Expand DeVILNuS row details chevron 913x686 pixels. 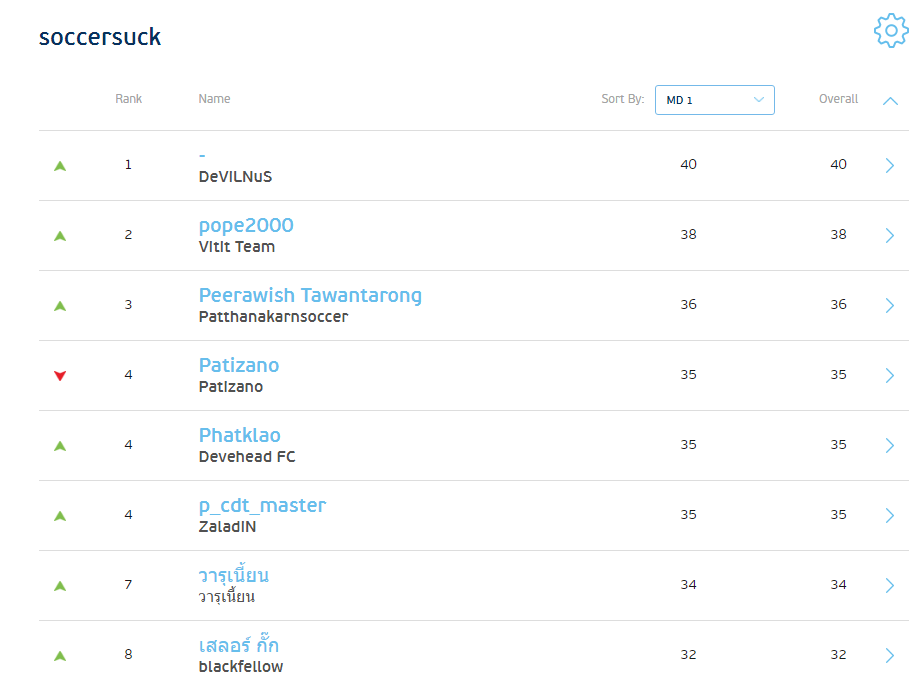tap(890, 166)
